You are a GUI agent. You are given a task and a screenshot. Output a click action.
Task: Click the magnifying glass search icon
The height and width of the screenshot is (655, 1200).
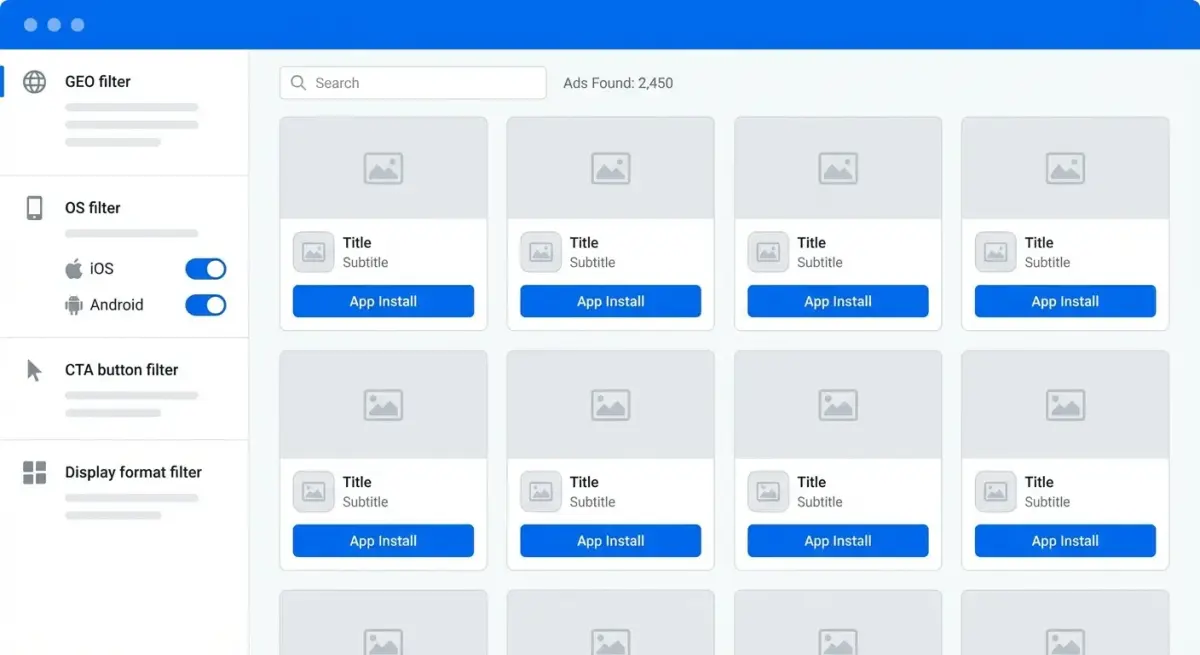(x=298, y=83)
